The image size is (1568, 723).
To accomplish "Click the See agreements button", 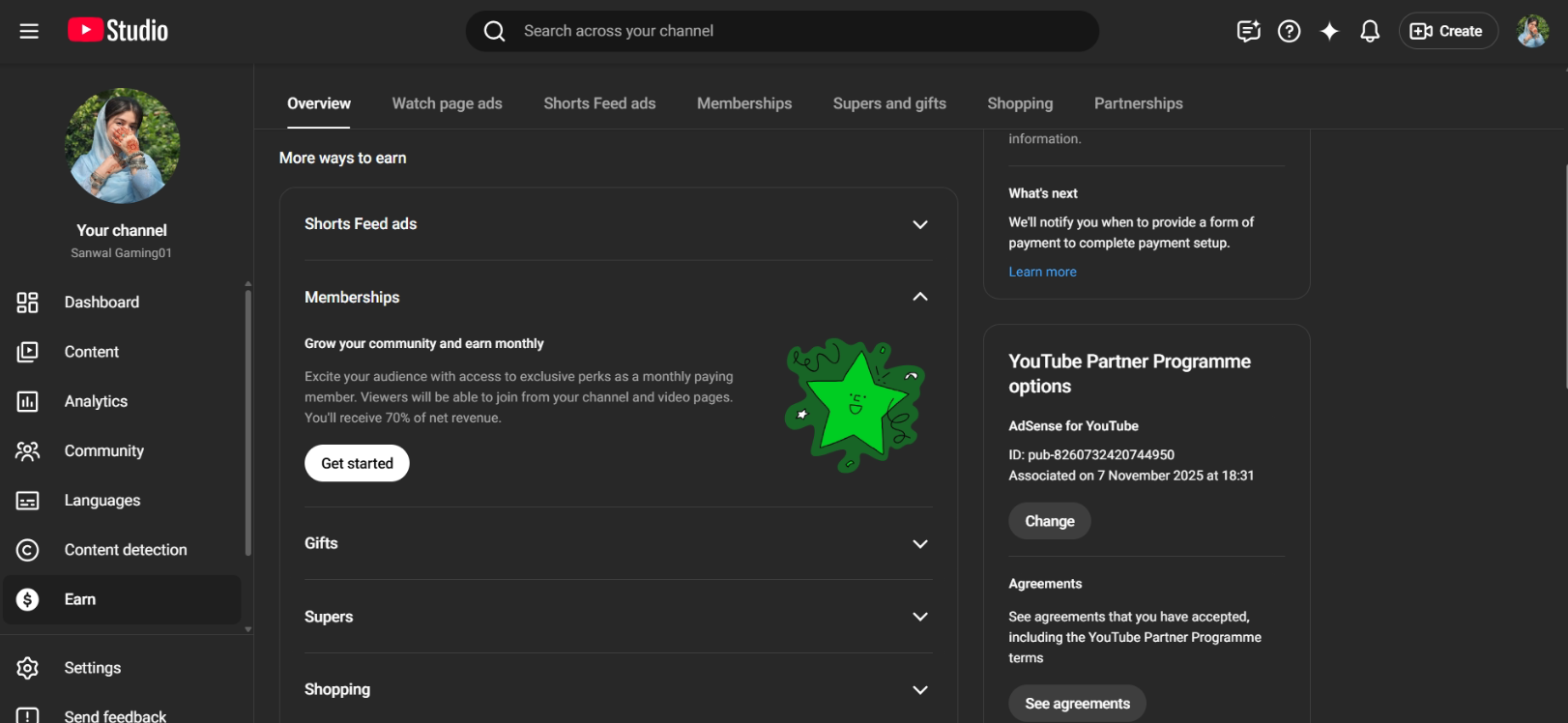I will click(x=1077, y=704).
